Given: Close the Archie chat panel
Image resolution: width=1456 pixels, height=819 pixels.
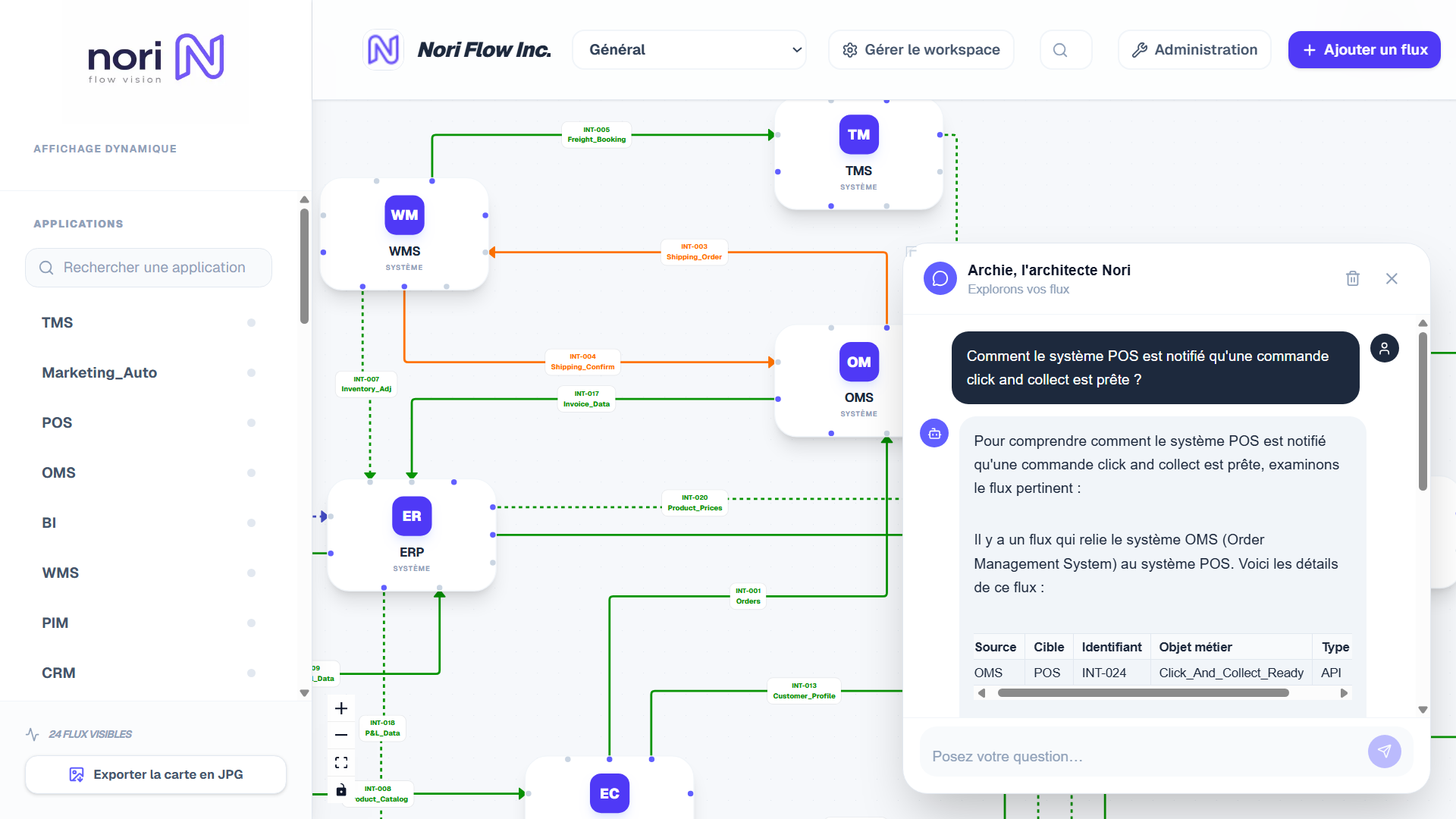Looking at the screenshot, I should (1392, 278).
